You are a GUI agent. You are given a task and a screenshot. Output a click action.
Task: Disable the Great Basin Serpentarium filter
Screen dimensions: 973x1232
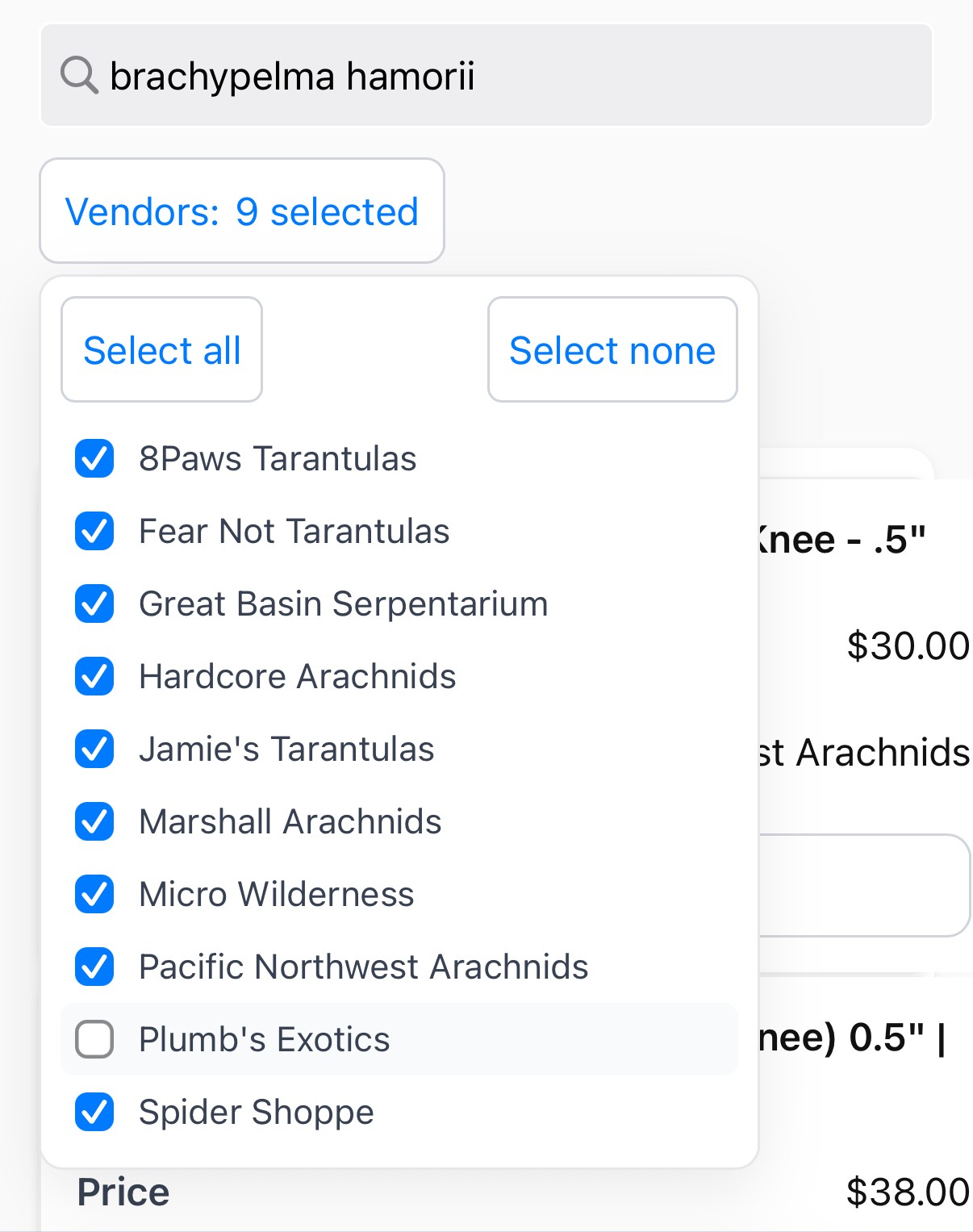[94, 603]
